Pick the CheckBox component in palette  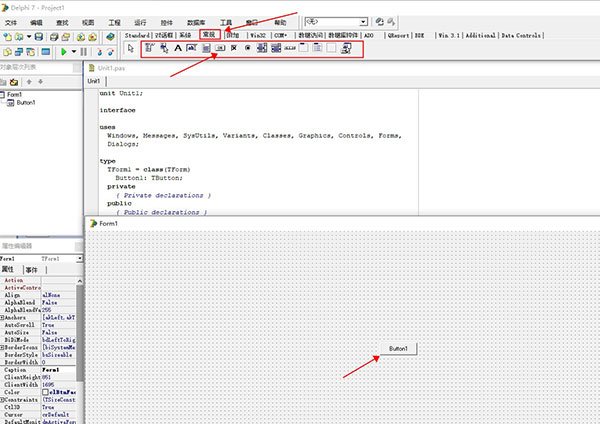pos(234,48)
